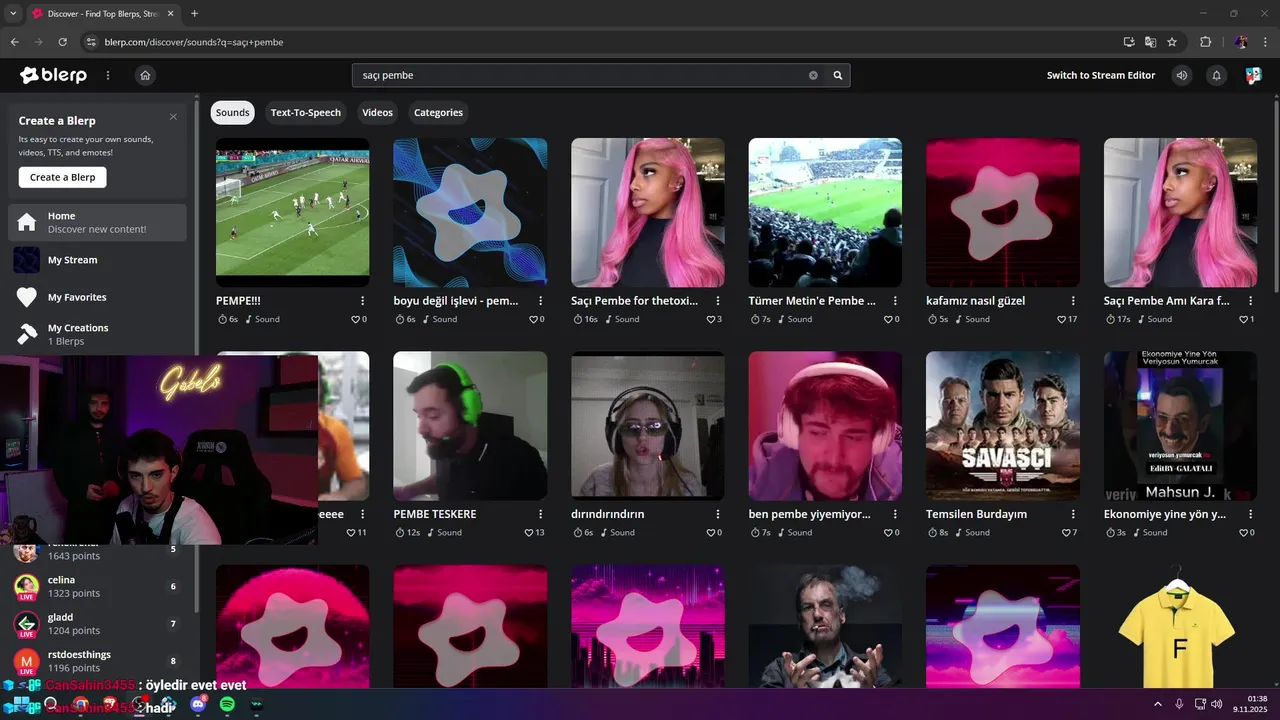Viewport: 1280px width, 720px height.
Task: Open celina on the leaderboard
Action: pyautogui.click(x=97, y=586)
